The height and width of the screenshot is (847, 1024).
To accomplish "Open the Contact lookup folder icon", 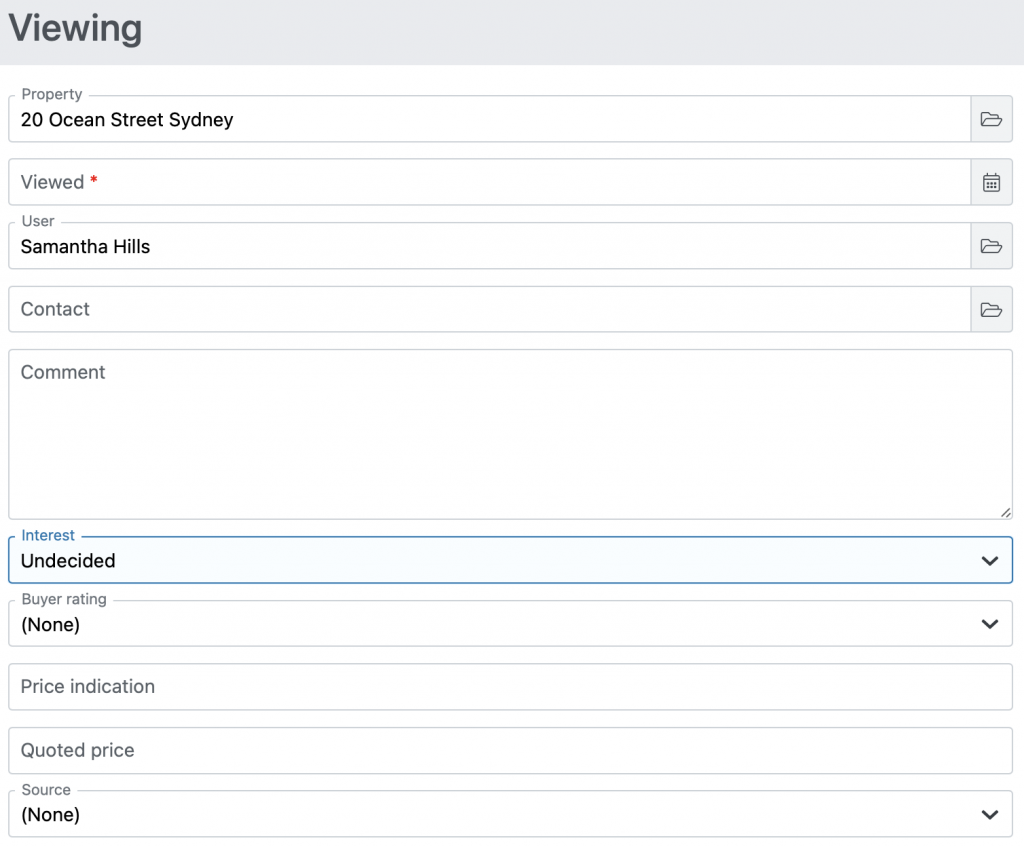I will pos(991,309).
